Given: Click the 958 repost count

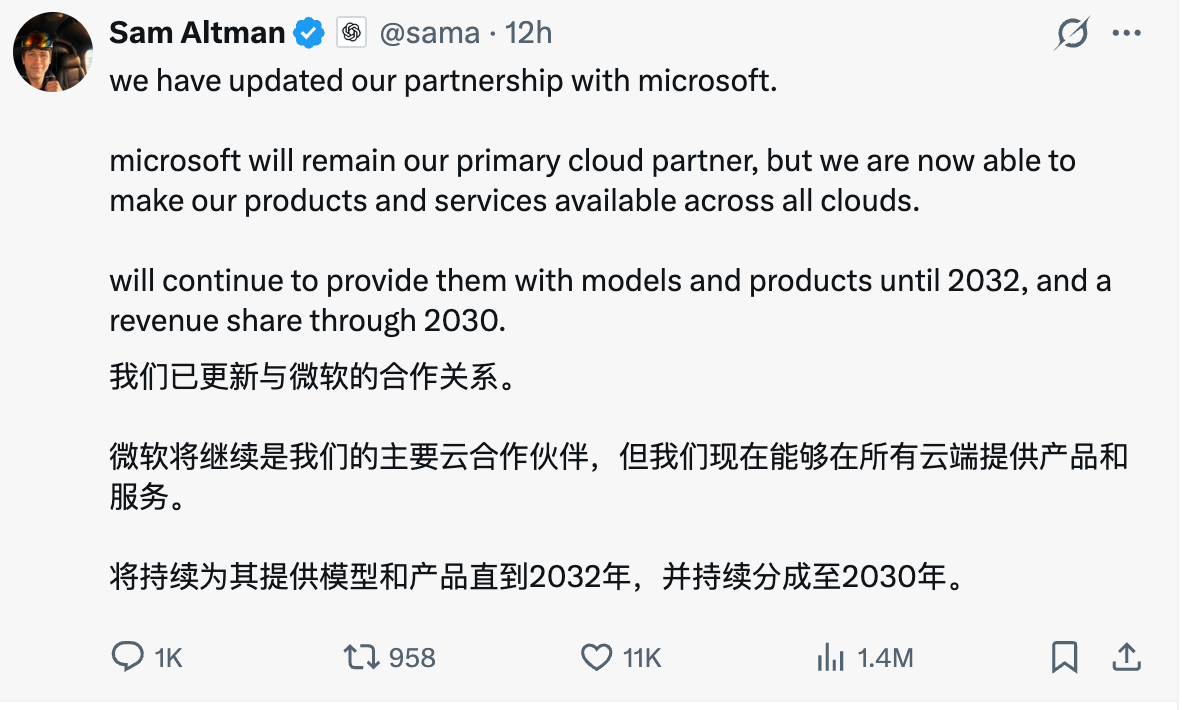Looking at the screenshot, I should pos(412,658).
